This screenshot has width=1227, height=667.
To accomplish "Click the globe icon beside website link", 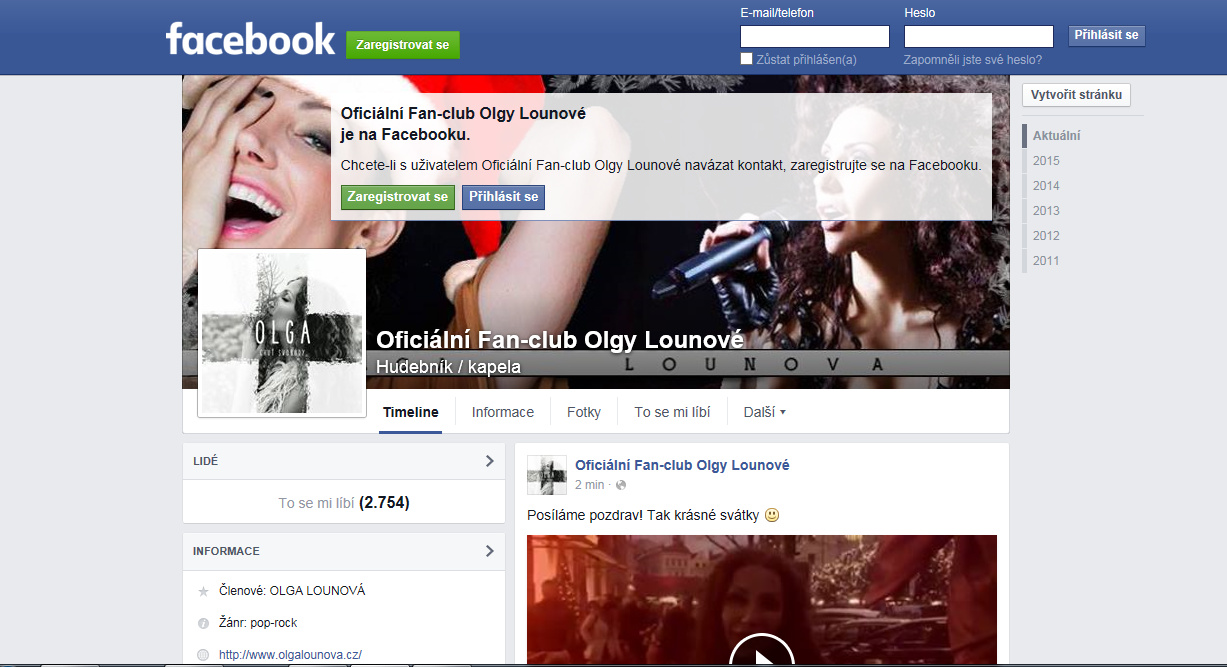I will click(203, 655).
